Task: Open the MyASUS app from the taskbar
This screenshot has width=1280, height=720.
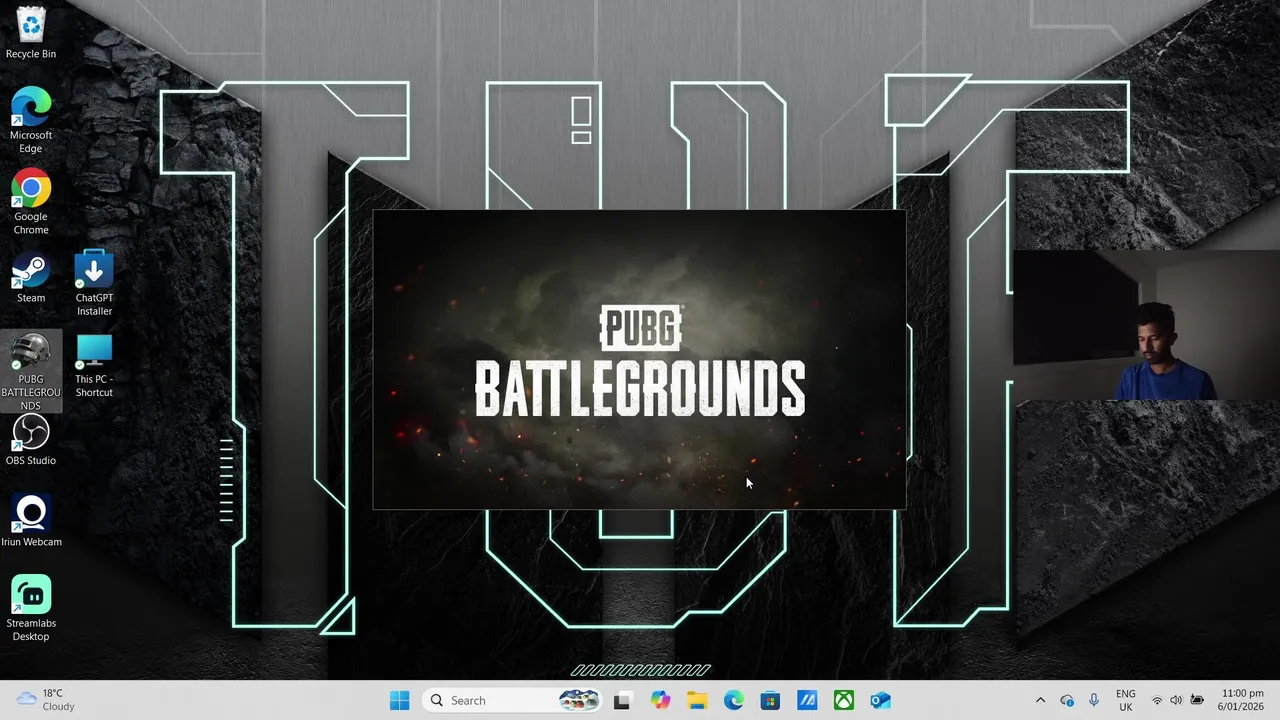Action: tap(807, 700)
